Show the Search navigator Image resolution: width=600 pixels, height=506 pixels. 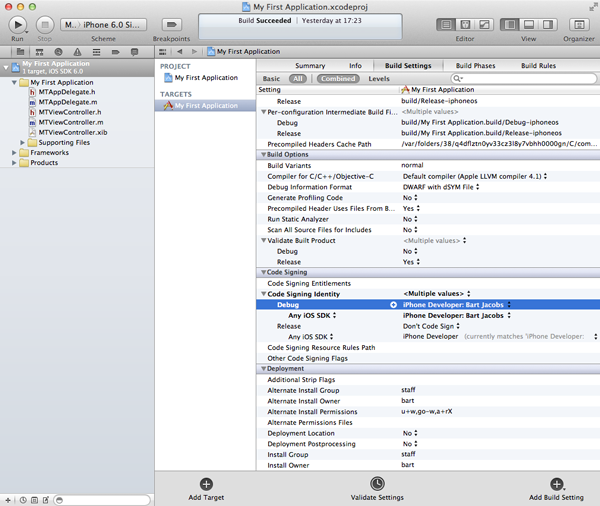58,52
